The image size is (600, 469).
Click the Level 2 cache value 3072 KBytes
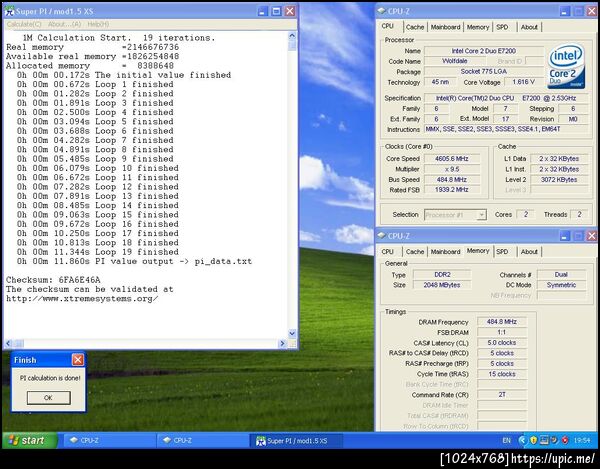tap(559, 179)
